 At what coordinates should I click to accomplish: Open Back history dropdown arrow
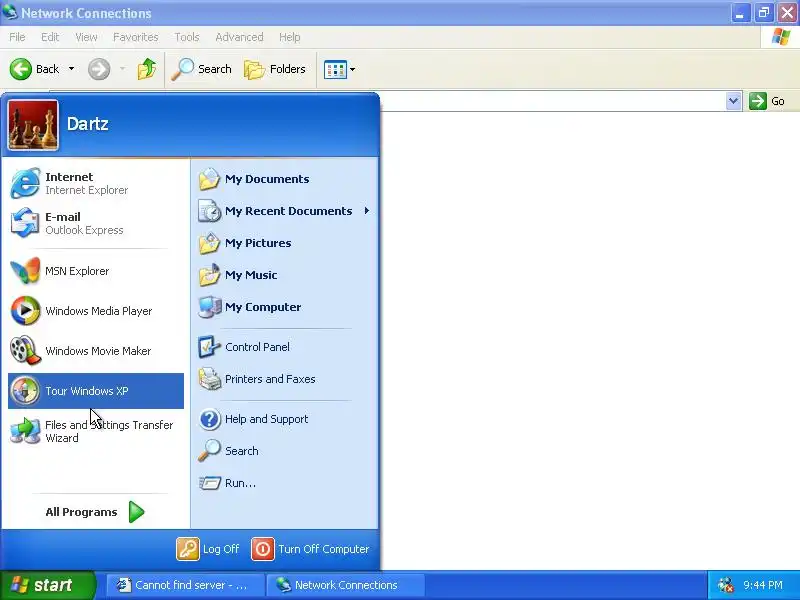pyautogui.click(x=71, y=69)
